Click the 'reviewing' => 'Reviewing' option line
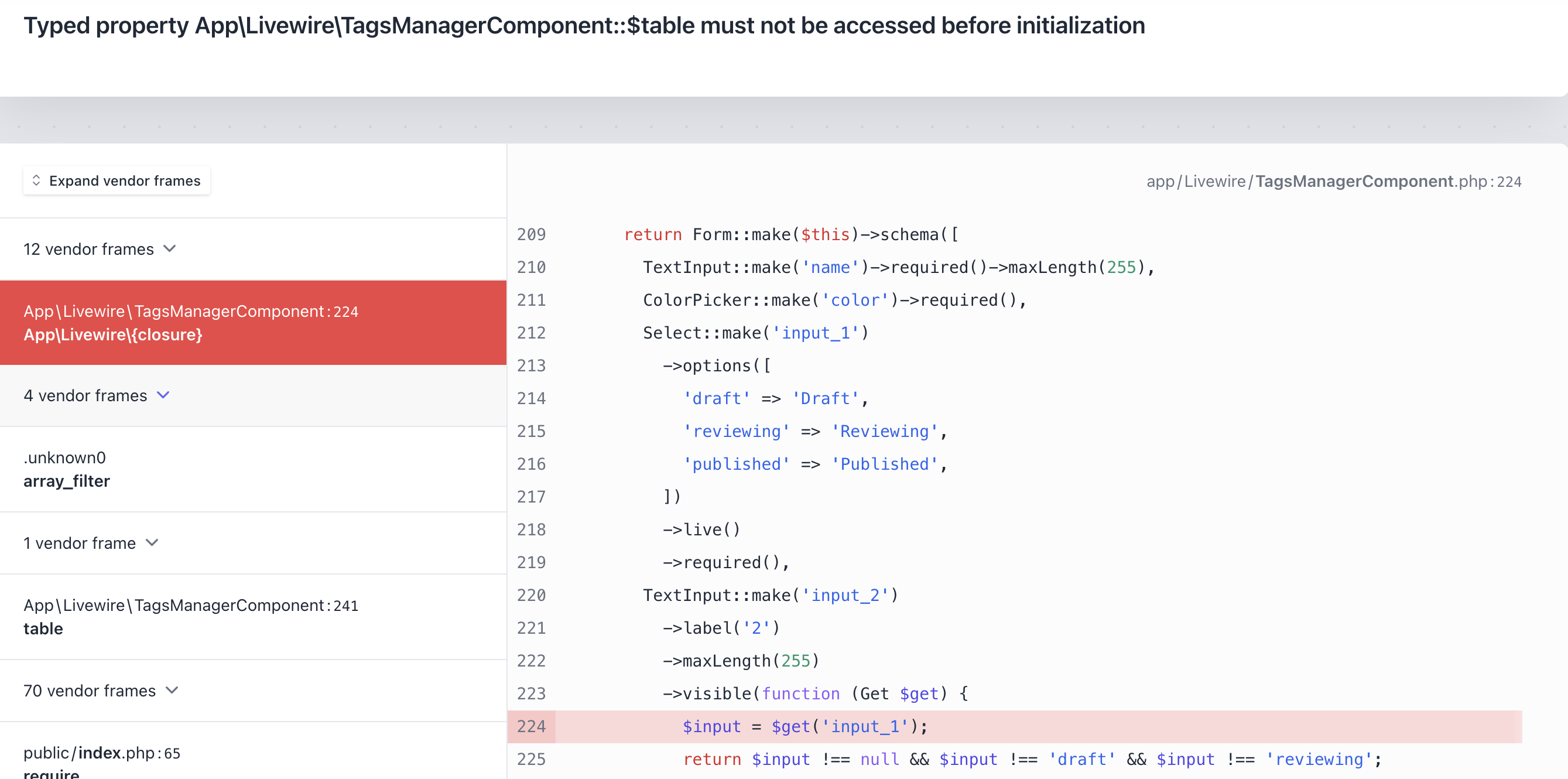 [x=815, y=432]
